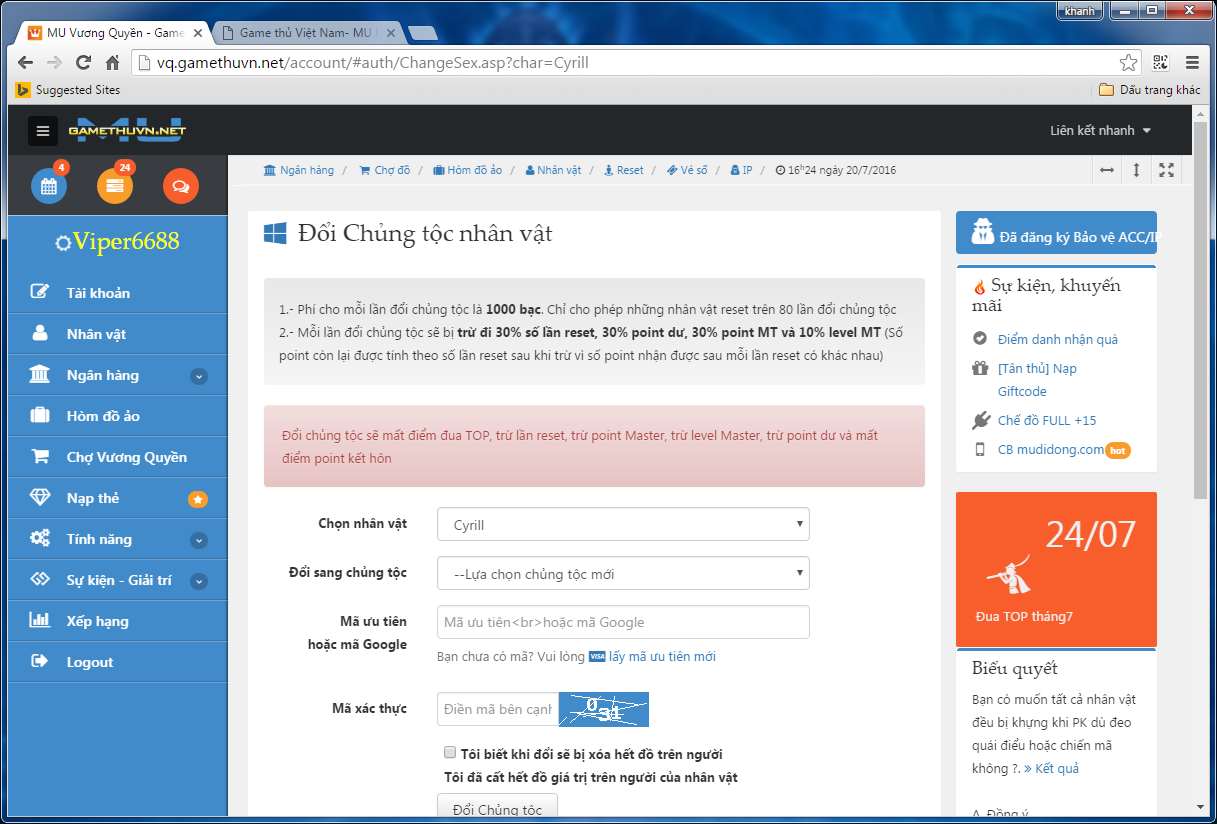Open the 'Đổi sang chủng tộc' dropdown
The width and height of the screenshot is (1217, 824).
tap(623, 574)
